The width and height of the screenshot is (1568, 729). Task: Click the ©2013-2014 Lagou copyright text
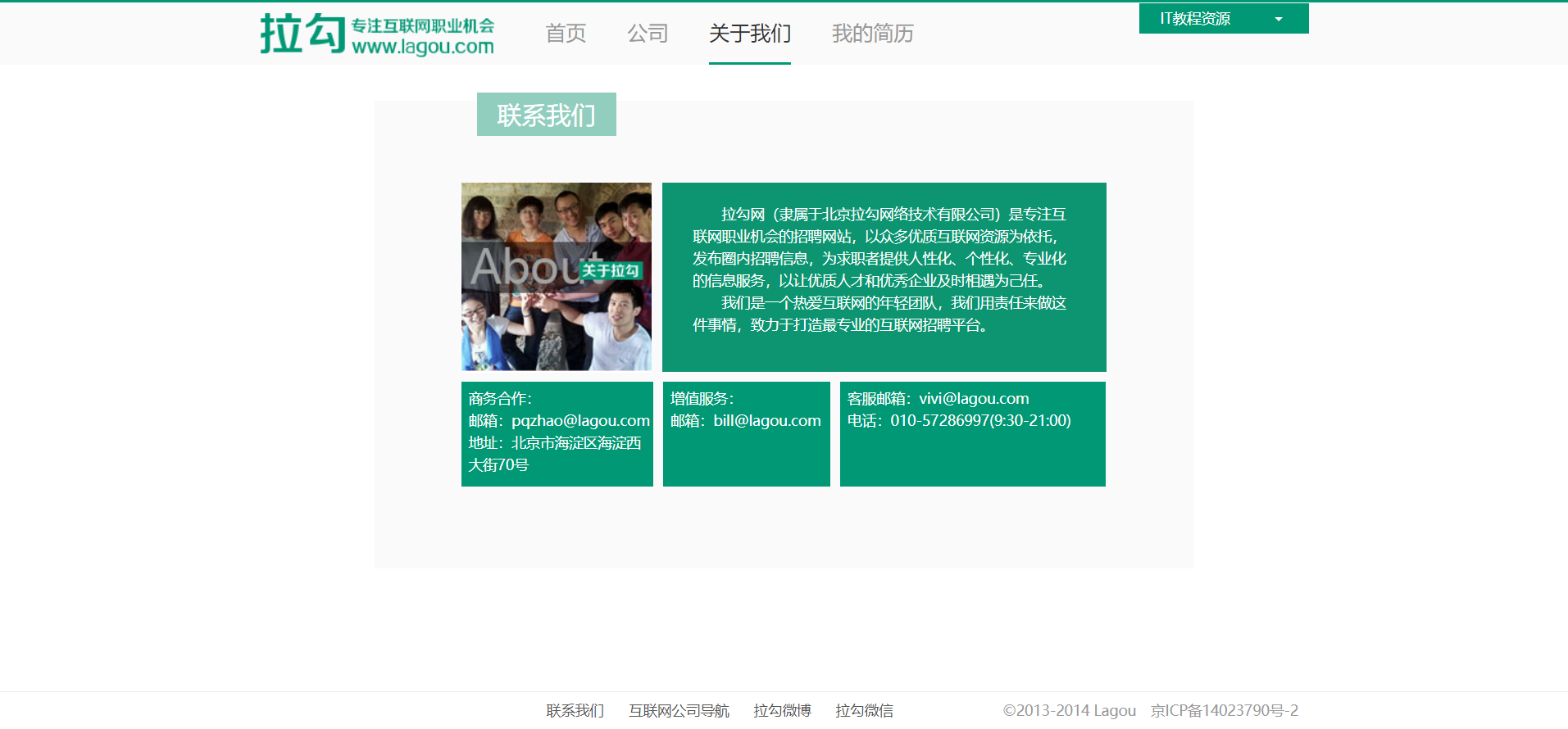pyautogui.click(x=1070, y=710)
